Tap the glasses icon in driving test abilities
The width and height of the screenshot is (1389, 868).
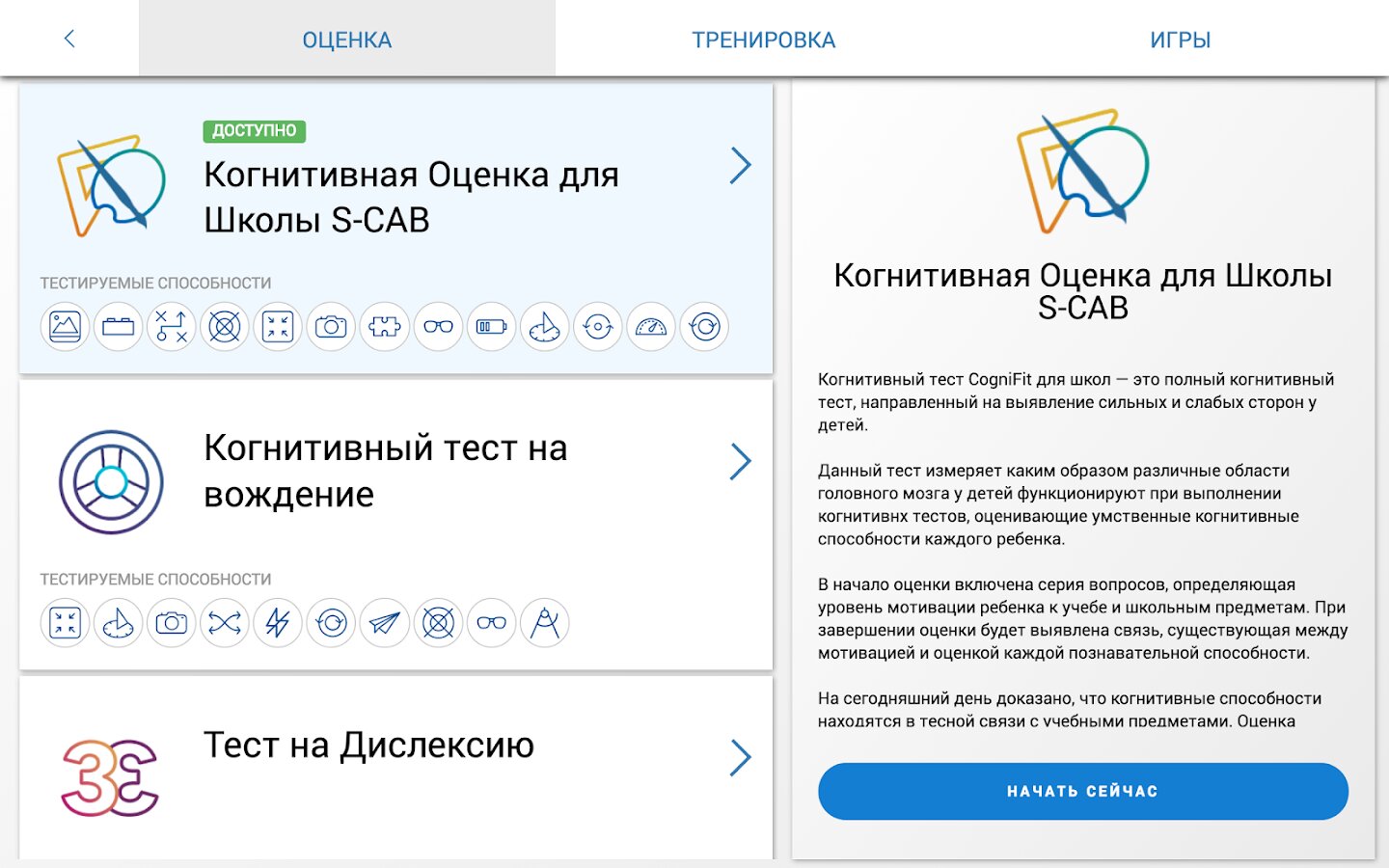click(491, 623)
